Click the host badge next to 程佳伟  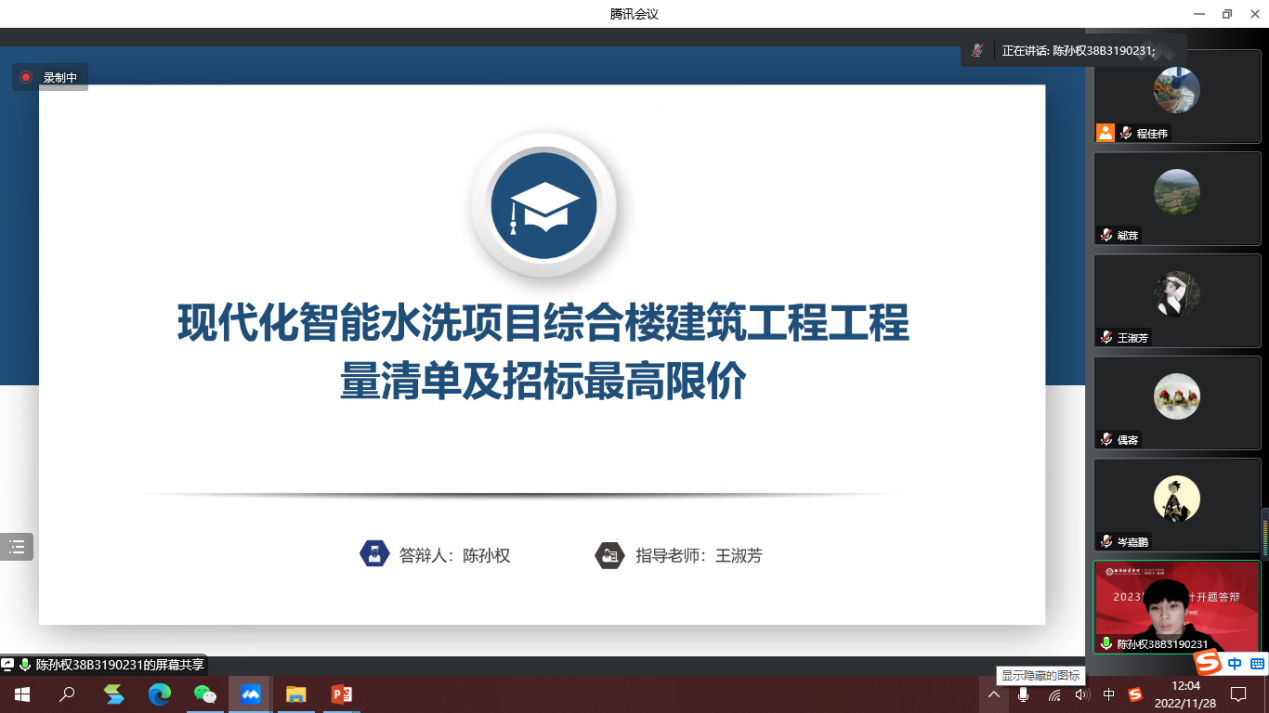coord(1105,133)
